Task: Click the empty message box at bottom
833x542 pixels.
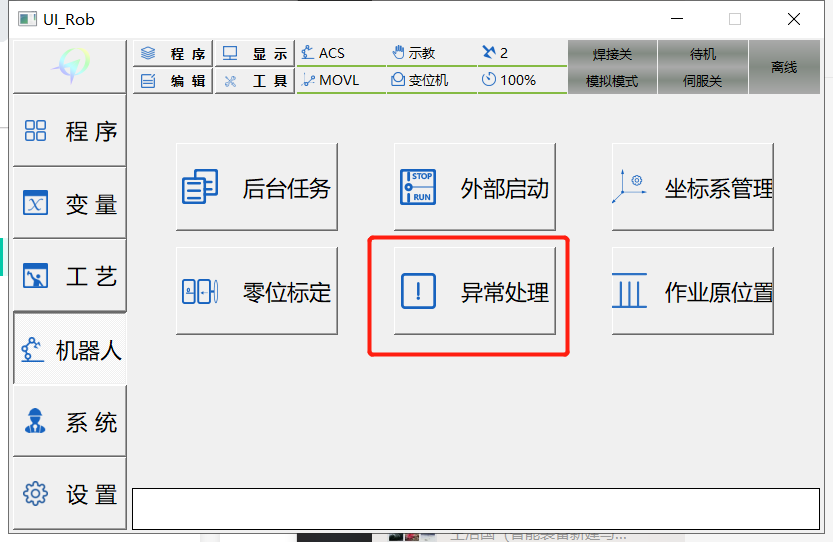Action: pos(476,509)
